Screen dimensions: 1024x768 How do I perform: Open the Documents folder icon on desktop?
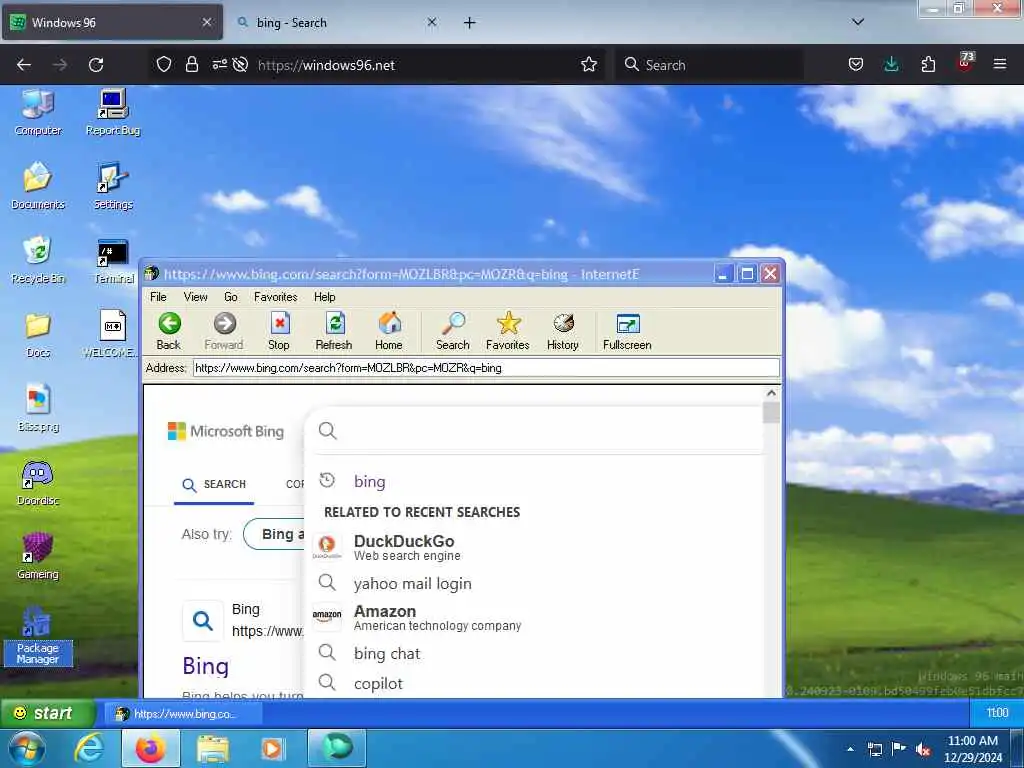[38, 186]
